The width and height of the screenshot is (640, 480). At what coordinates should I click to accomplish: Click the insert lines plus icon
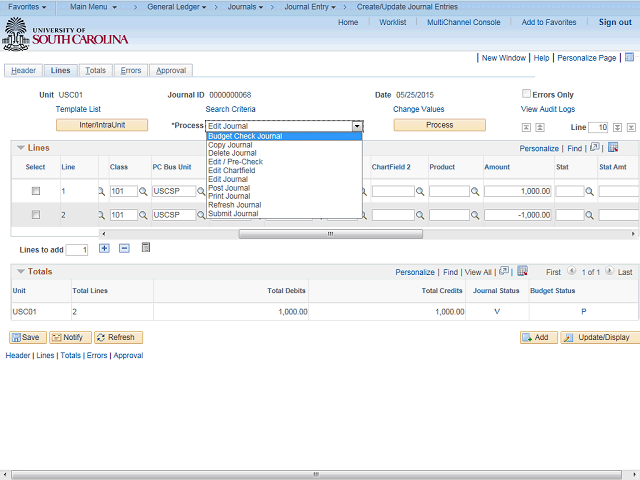104,248
